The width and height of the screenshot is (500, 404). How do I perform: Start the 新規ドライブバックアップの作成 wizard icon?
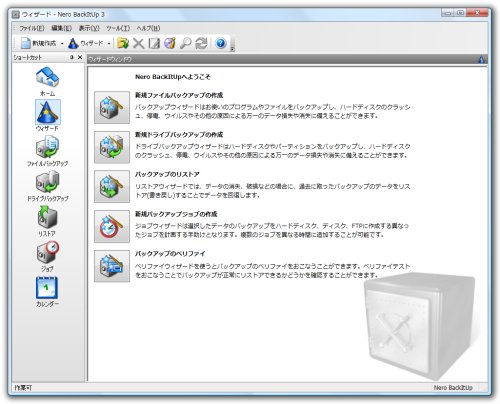point(112,147)
